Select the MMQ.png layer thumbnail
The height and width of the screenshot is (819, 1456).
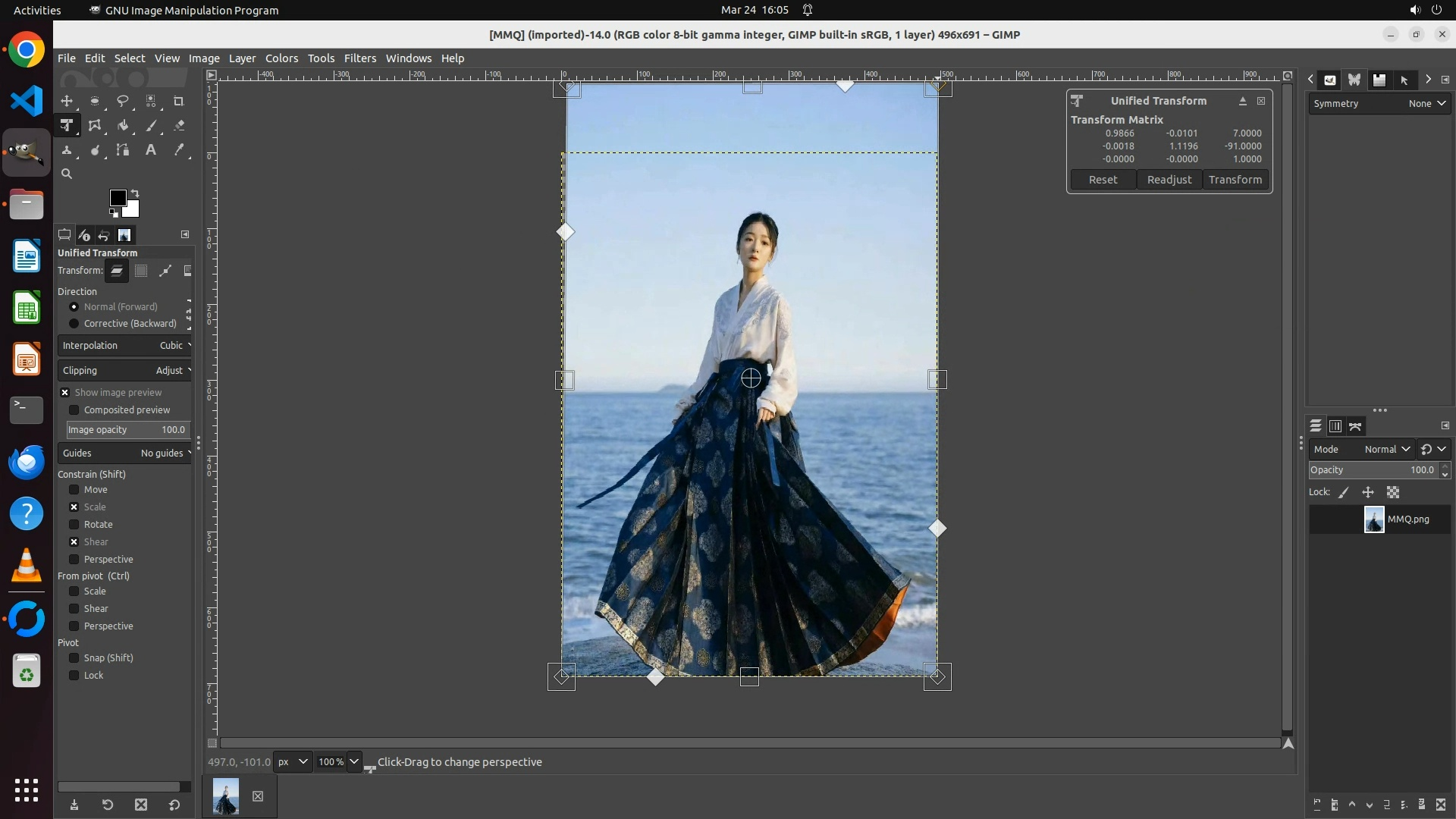click(1373, 519)
